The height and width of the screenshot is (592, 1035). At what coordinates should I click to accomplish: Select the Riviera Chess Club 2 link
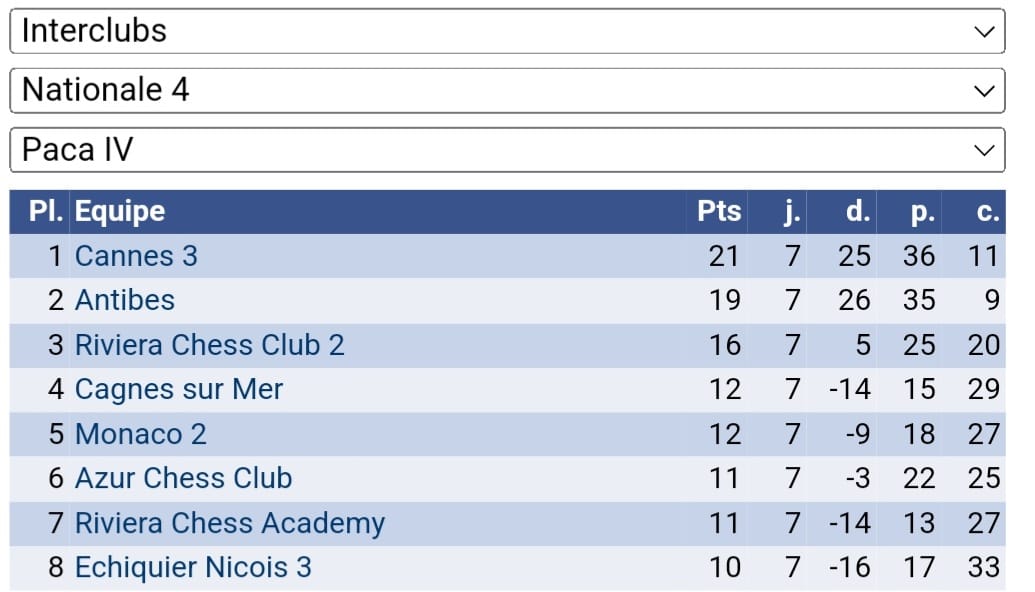[x=209, y=345]
